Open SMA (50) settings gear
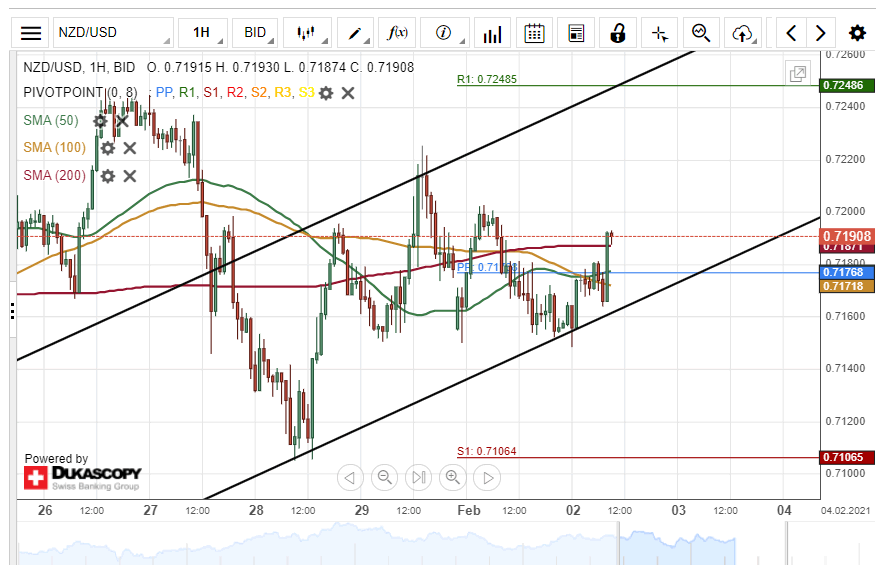Viewport: 881px width, 571px height. pos(99,121)
